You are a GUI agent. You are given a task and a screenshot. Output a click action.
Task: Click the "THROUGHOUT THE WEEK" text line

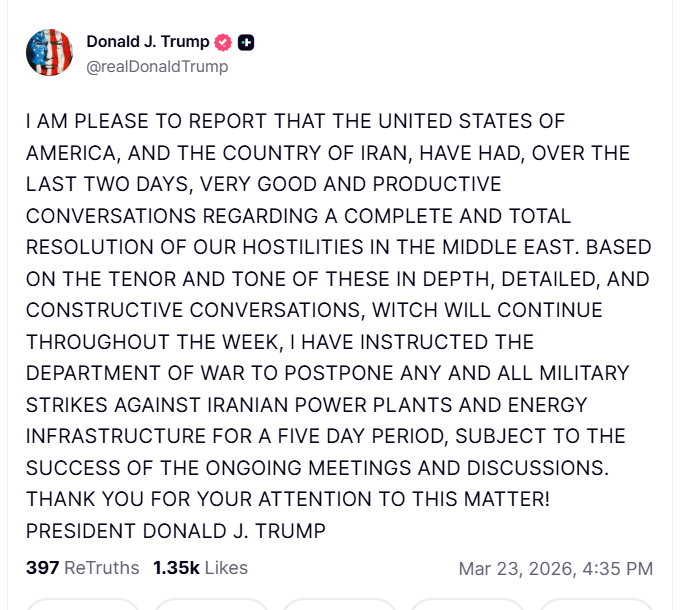click(280, 341)
